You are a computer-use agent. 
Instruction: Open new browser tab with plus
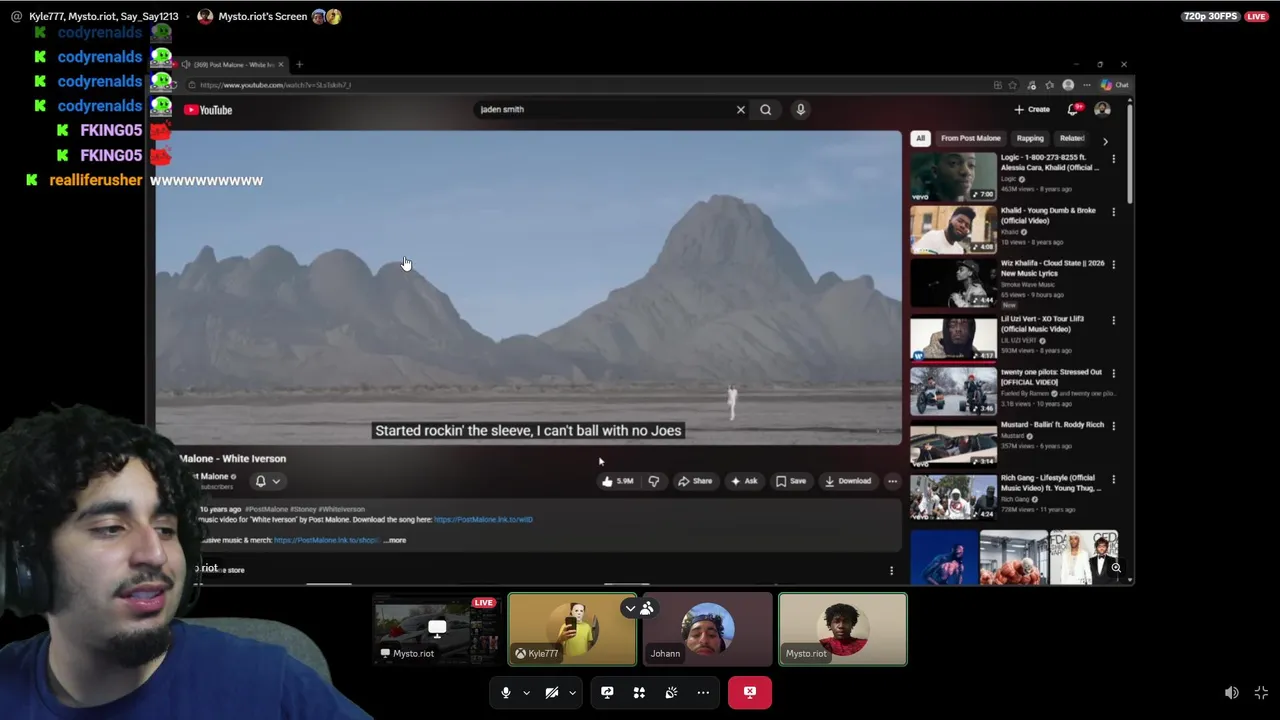[x=299, y=65]
